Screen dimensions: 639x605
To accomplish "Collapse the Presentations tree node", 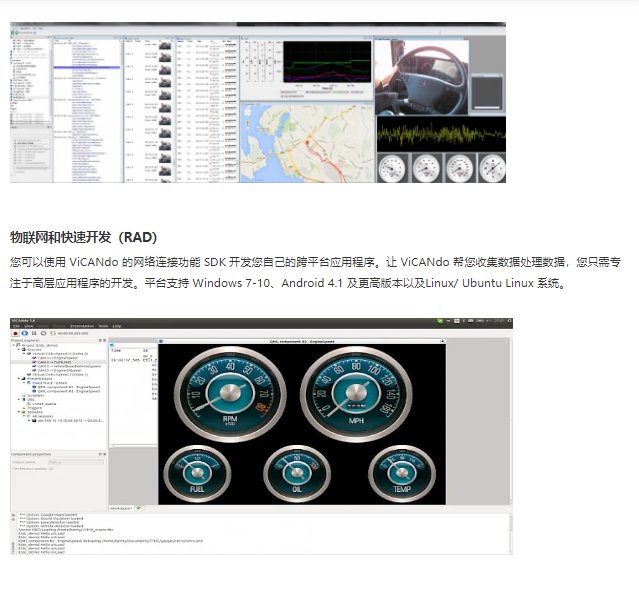I will click(x=17, y=379).
